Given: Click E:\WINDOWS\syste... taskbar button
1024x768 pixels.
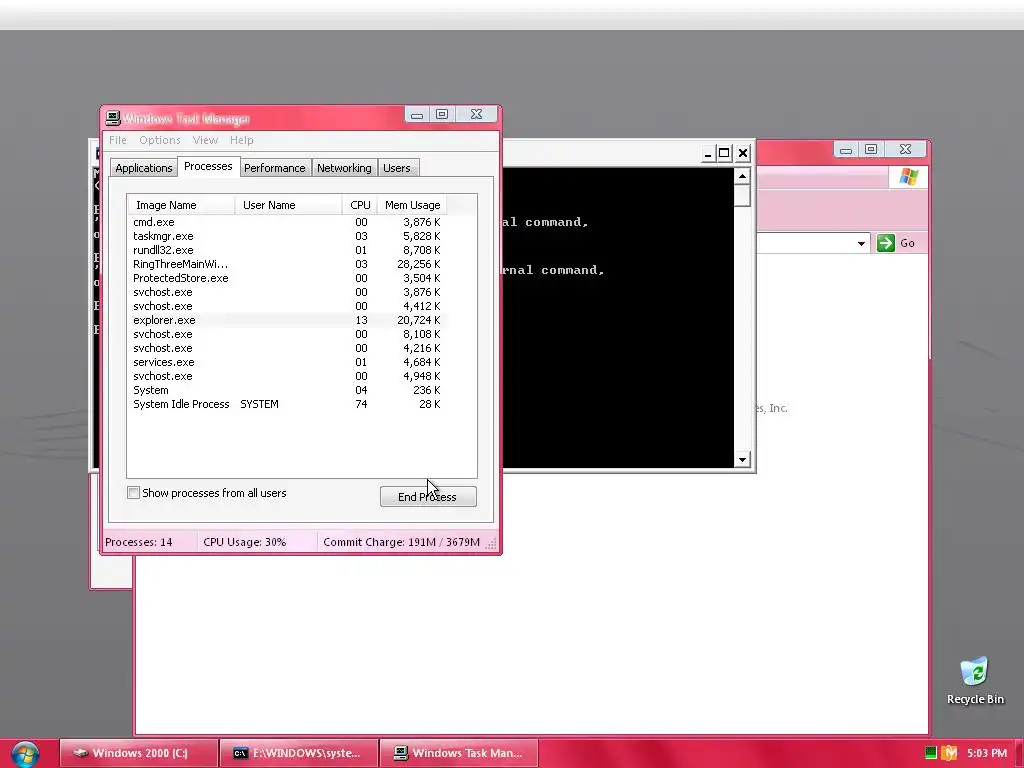Looking at the screenshot, I should (x=299, y=753).
